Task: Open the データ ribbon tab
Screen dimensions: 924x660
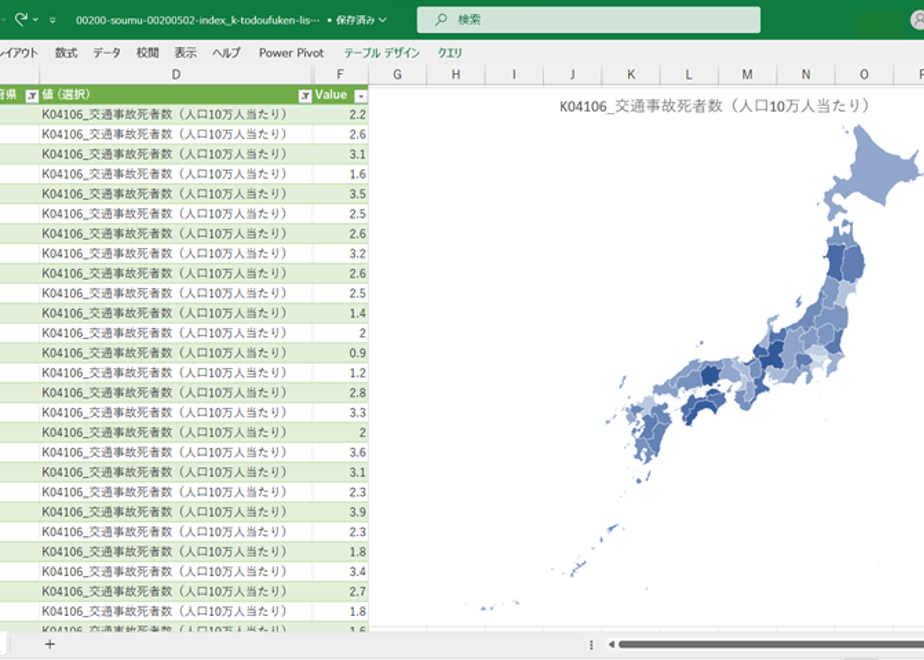Action: click(x=107, y=53)
